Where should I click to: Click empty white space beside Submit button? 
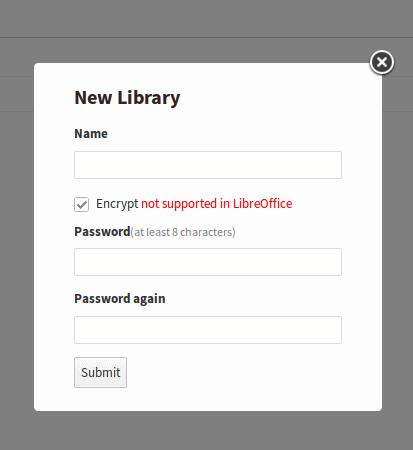pyautogui.click(x=233, y=372)
